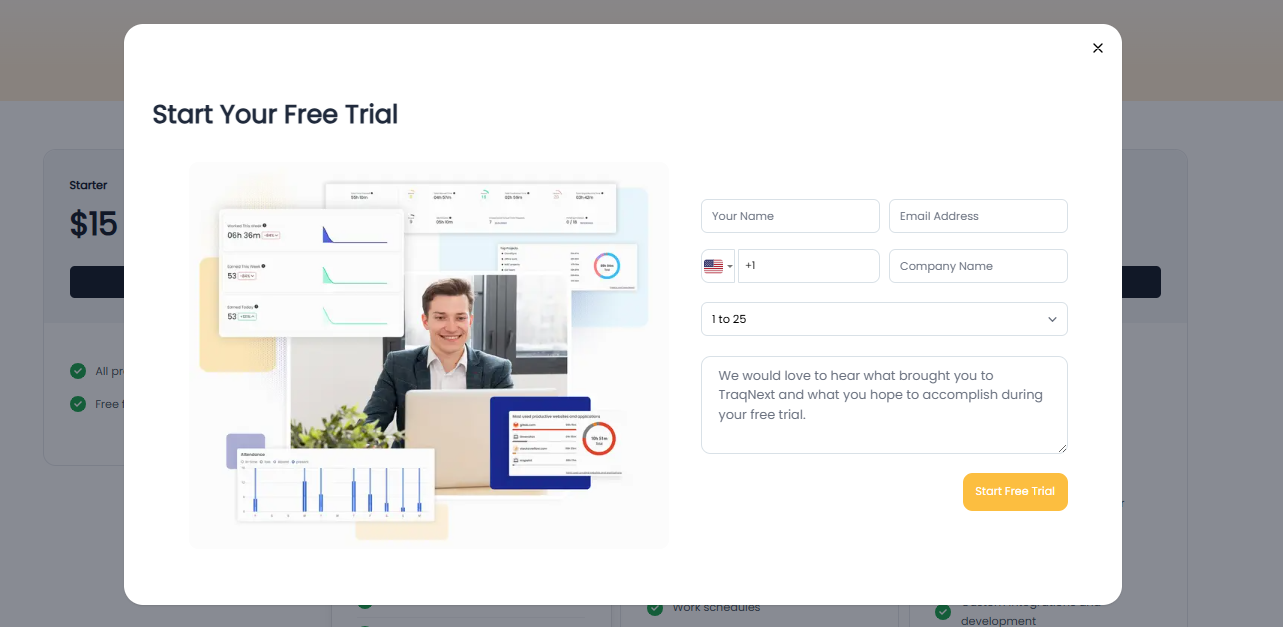The width and height of the screenshot is (1283, 627).
Task: Select the present legend option on Attendance chart
Action: 302,462
